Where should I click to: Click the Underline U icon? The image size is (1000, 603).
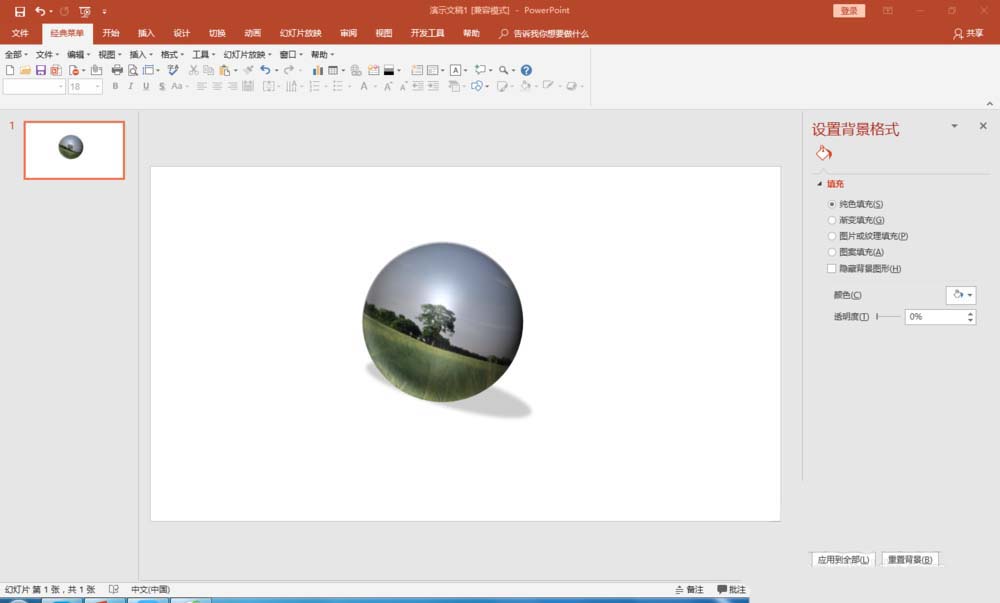(x=146, y=86)
